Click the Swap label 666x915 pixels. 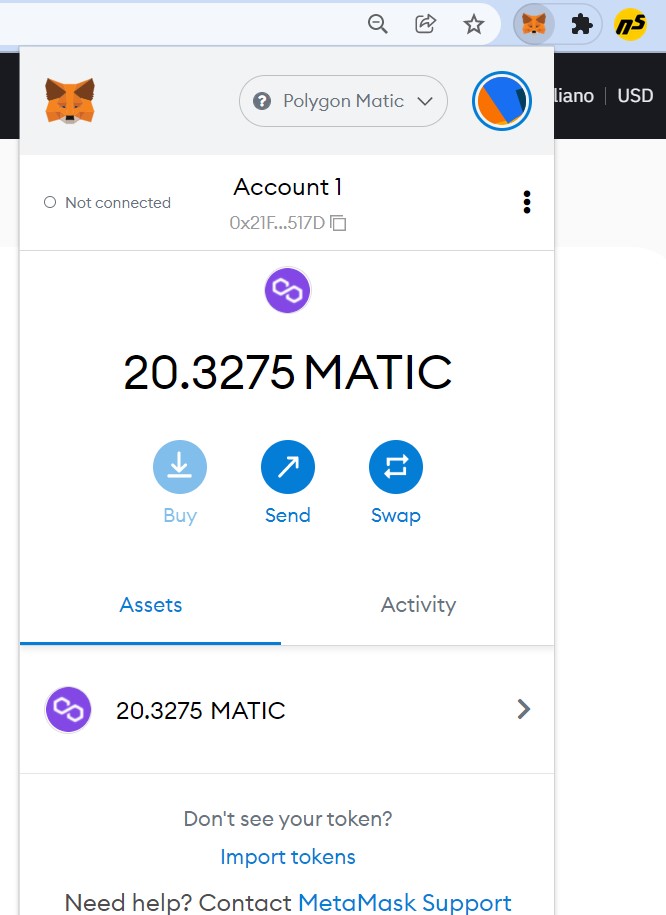396,516
